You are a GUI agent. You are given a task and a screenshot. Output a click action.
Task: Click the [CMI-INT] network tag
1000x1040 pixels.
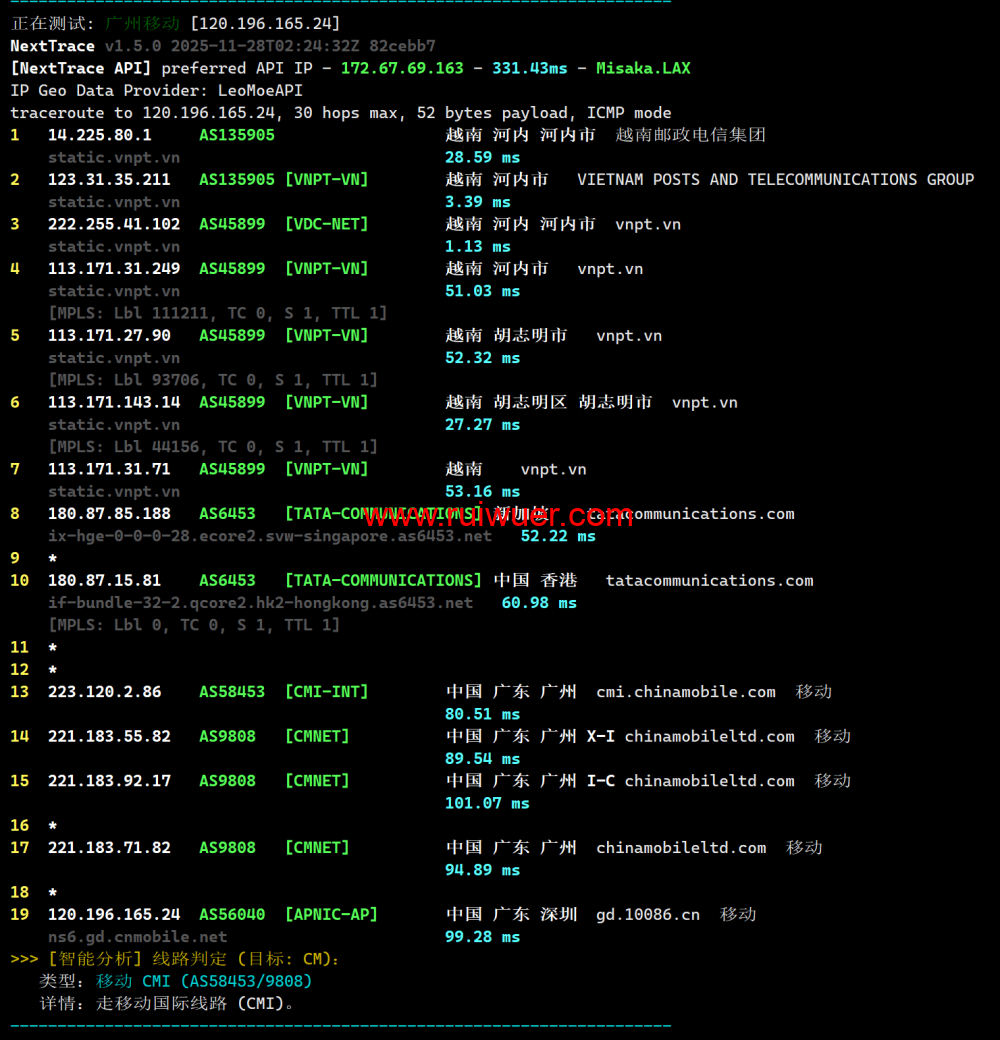[326, 692]
